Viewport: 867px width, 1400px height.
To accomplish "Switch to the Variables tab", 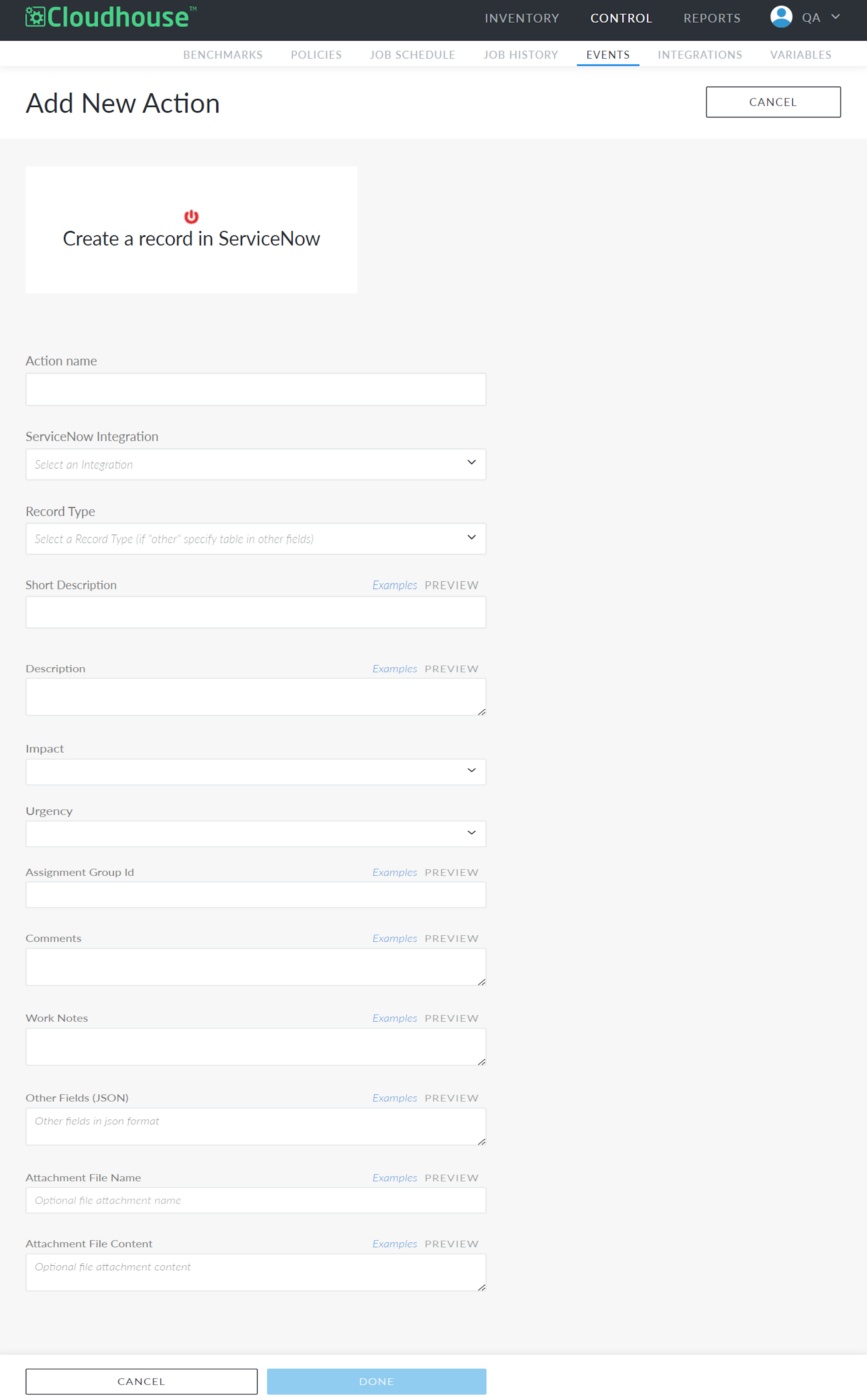I will 801,54.
